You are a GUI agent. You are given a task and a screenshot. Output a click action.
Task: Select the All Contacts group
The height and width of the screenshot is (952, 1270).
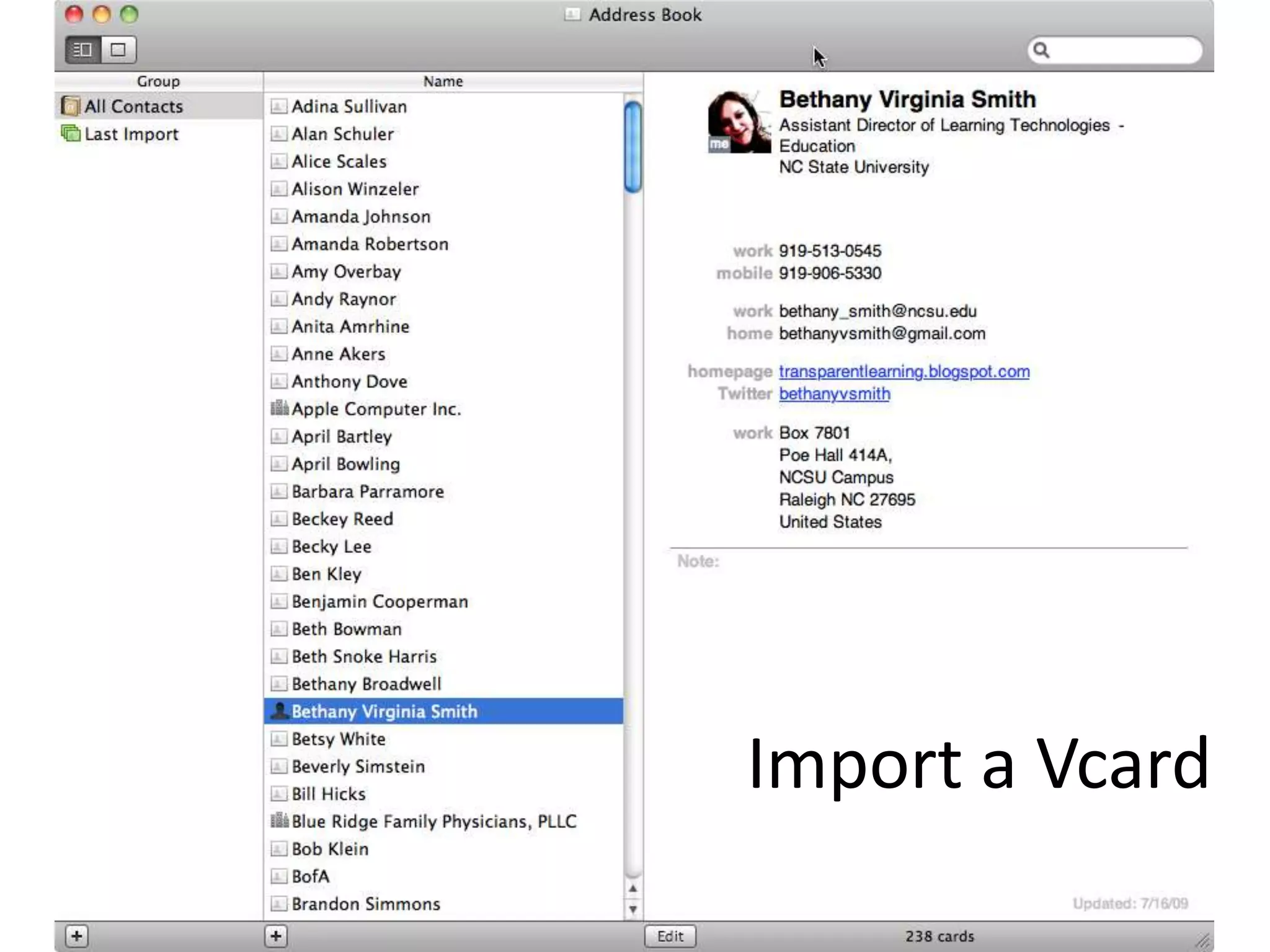point(159,107)
